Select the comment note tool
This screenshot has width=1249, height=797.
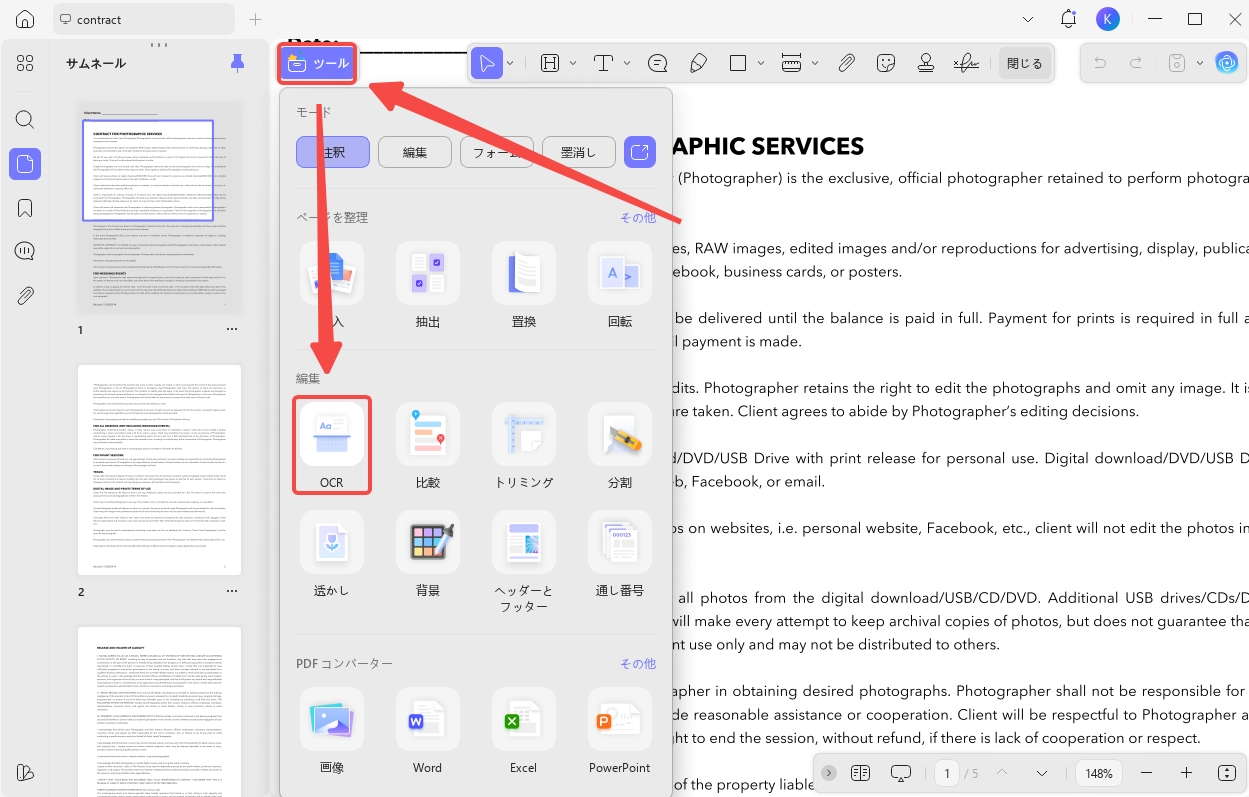(x=657, y=63)
